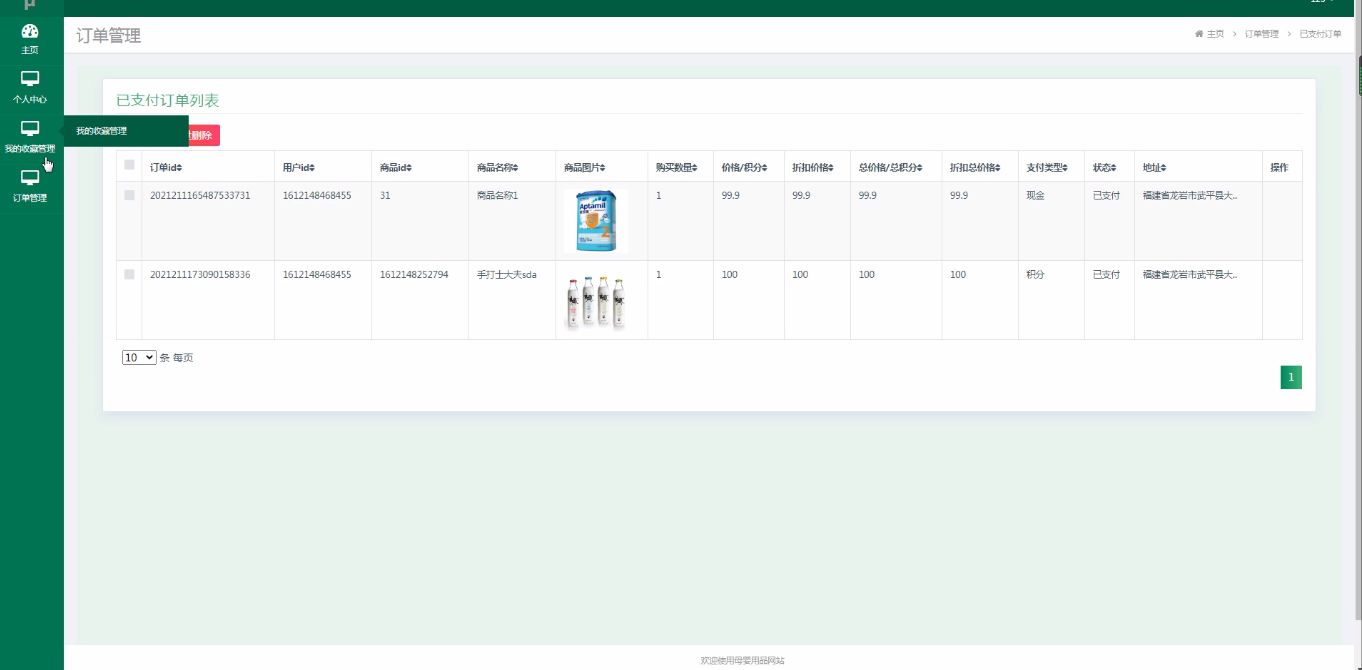The width and height of the screenshot is (1362, 670).
Task: Sort the table by 购买数量 column
Action: coord(676,167)
